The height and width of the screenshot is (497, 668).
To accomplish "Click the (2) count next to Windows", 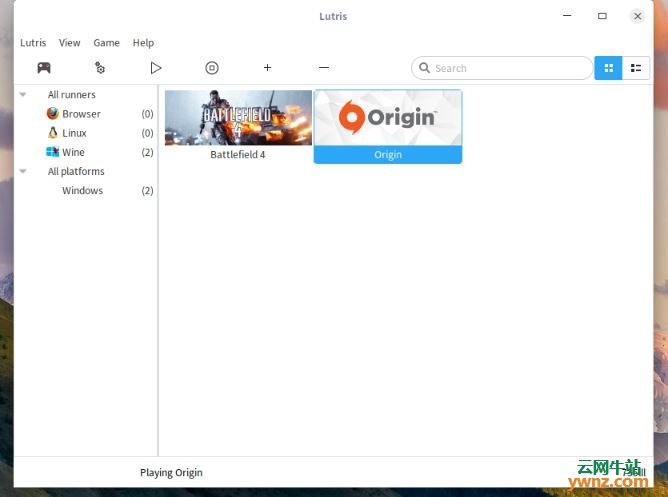I will tap(147, 190).
